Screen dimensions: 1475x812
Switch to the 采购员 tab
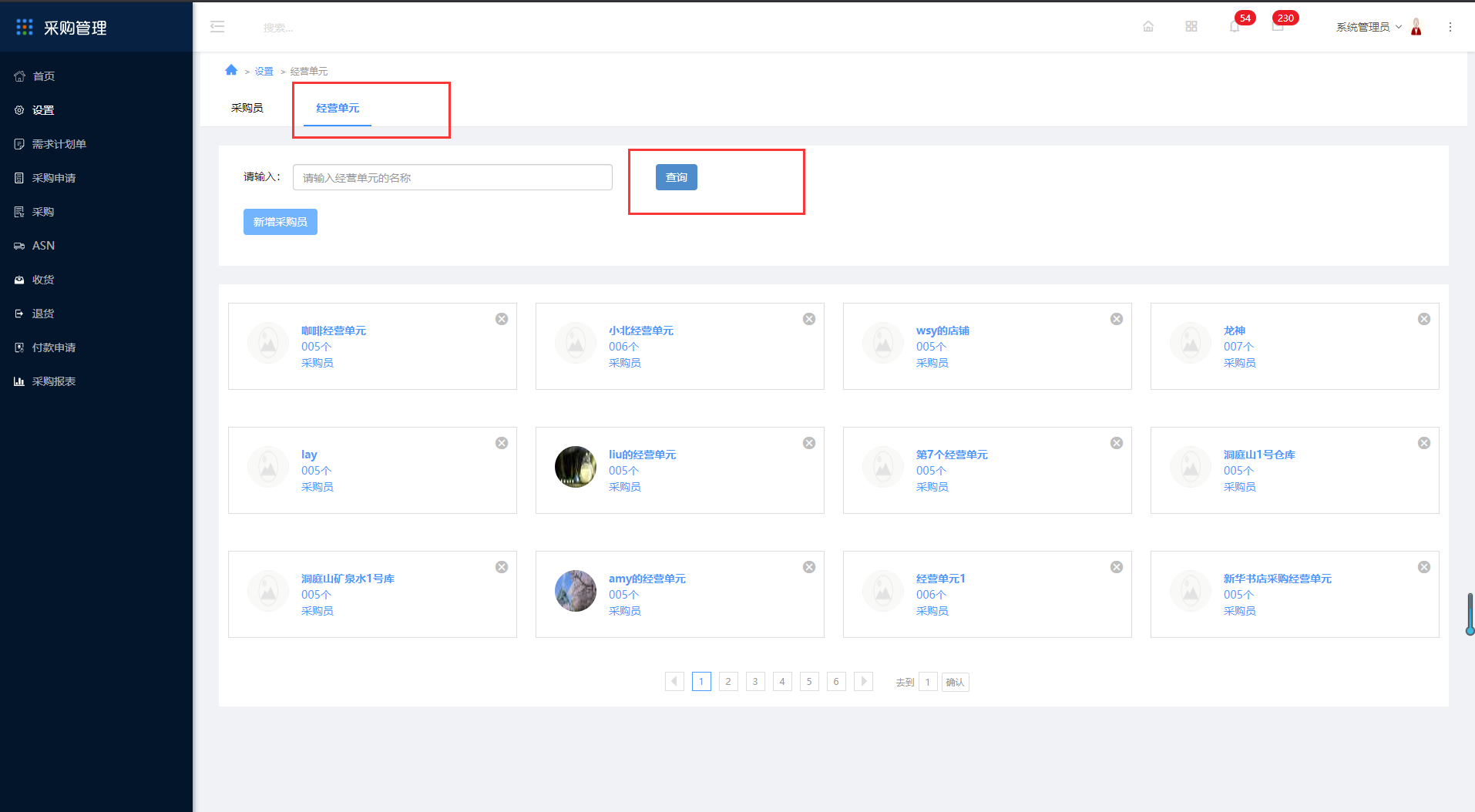click(247, 108)
